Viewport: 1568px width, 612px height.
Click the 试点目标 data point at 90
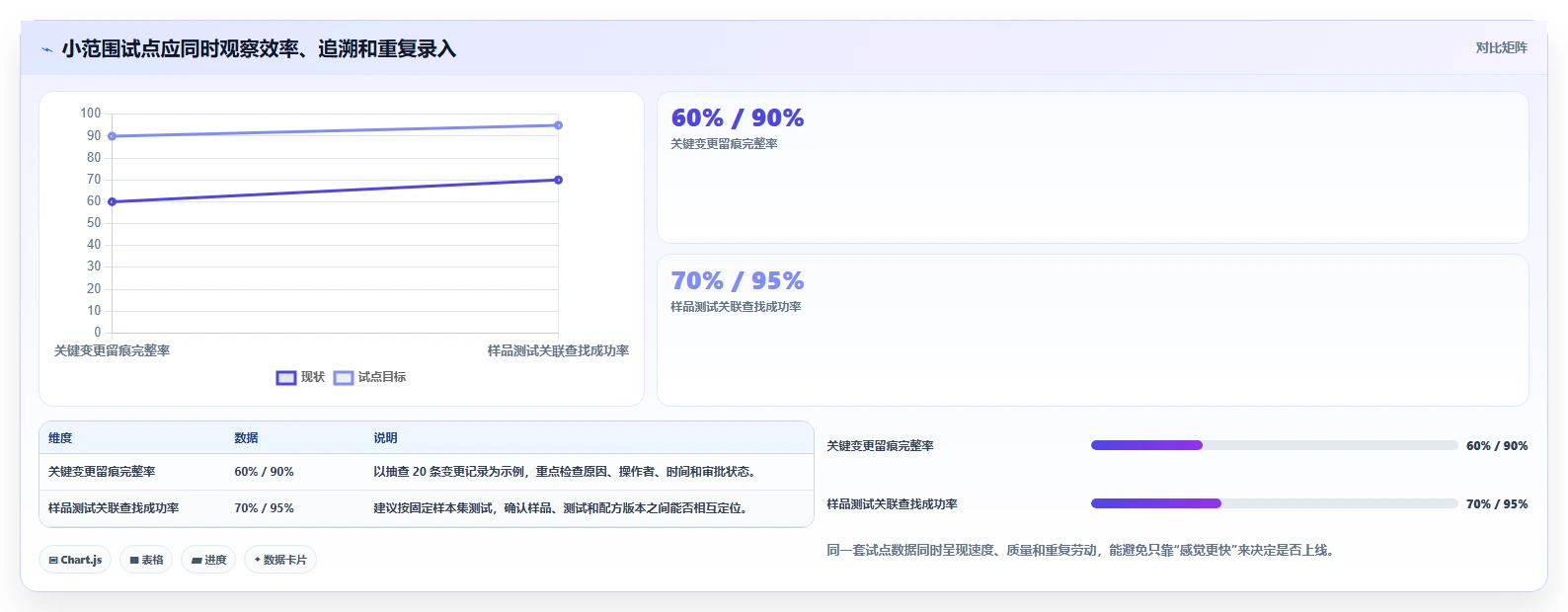112,136
